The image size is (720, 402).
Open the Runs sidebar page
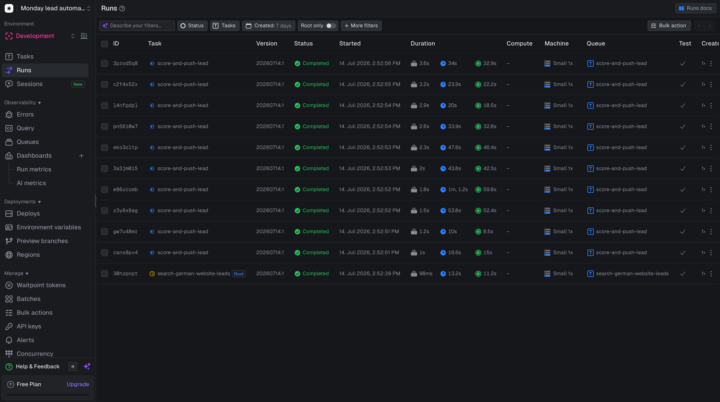[x=45, y=70]
